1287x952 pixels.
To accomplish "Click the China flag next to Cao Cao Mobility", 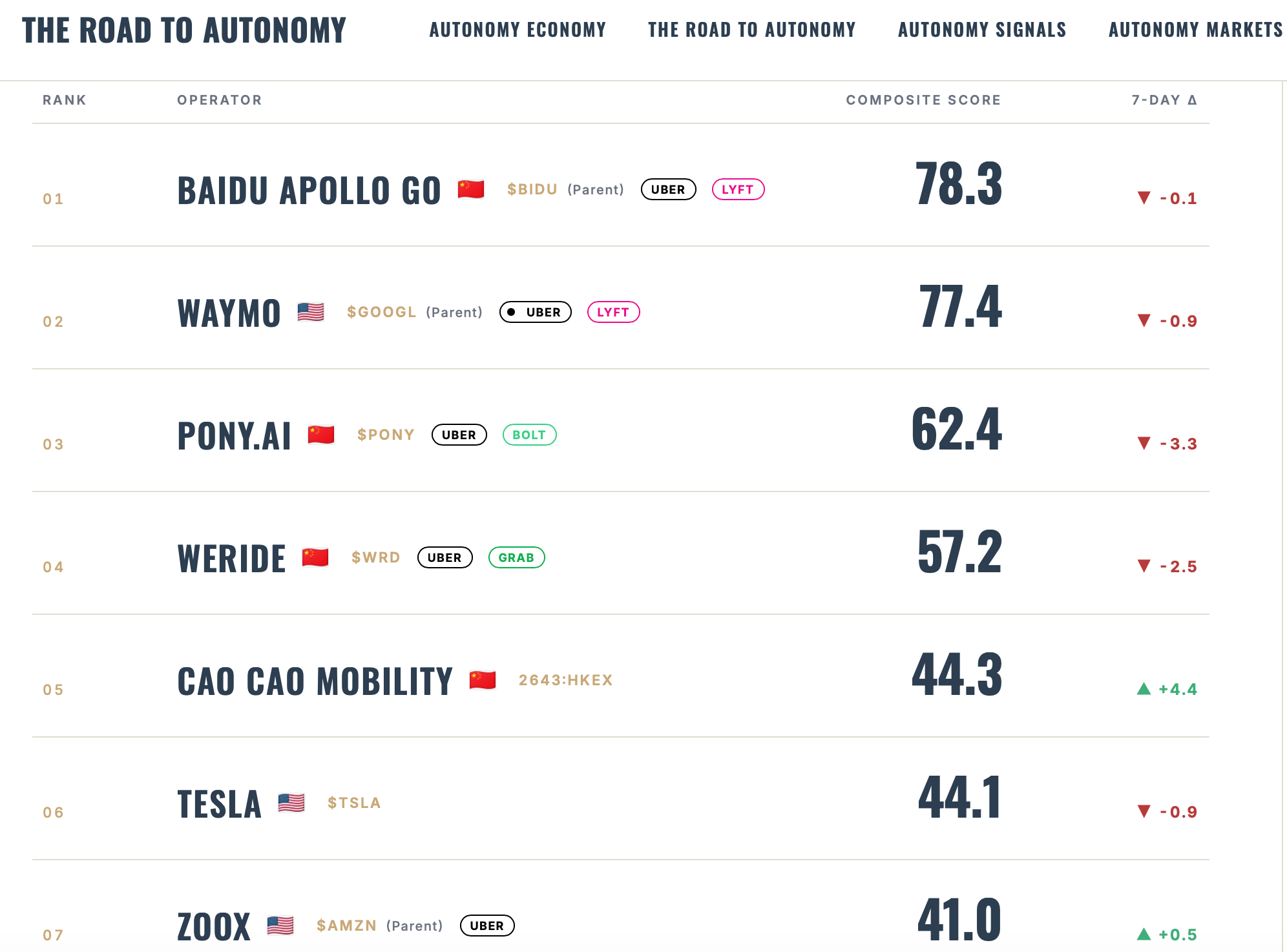I will tap(483, 680).
